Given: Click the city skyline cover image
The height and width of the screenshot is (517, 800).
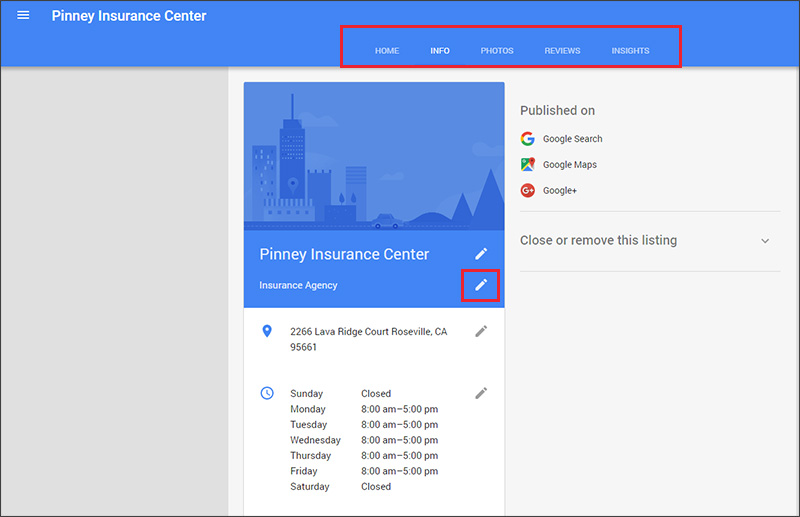Looking at the screenshot, I should pyautogui.click(x=374, y=156).
